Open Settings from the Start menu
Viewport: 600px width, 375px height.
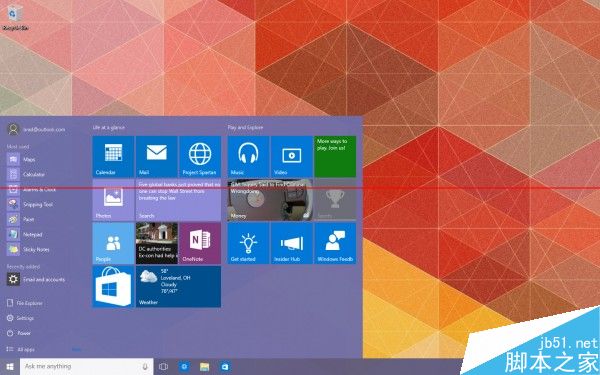point(21,318)
